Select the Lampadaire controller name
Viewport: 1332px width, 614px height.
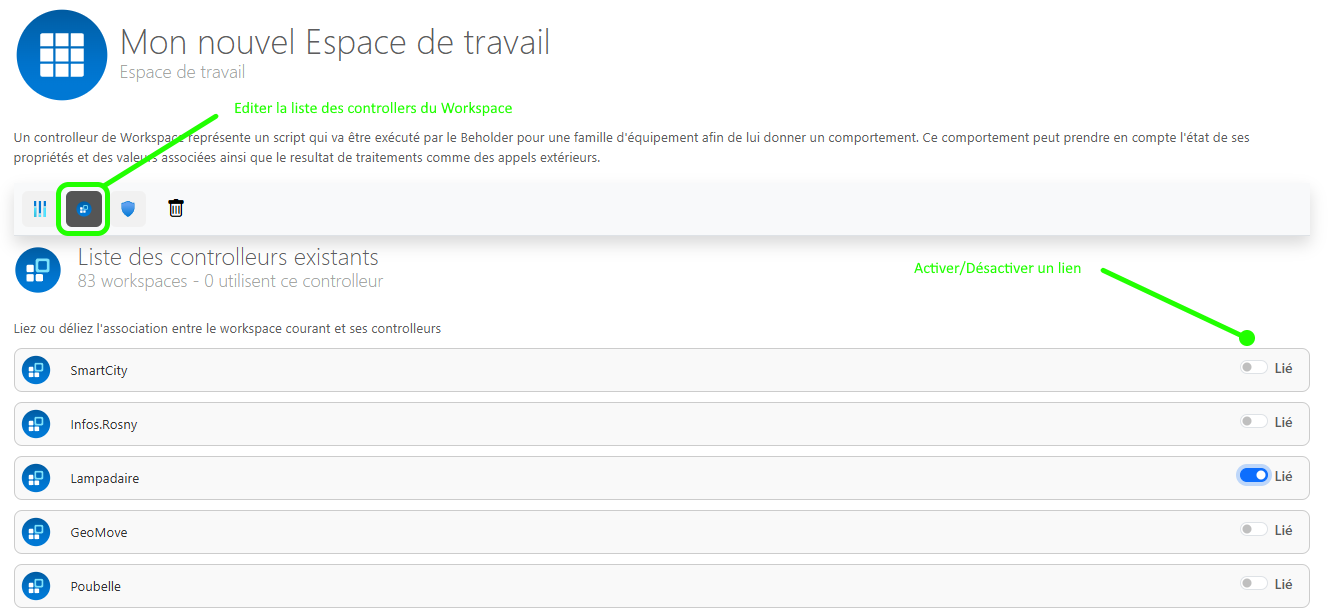coord(104,479)
